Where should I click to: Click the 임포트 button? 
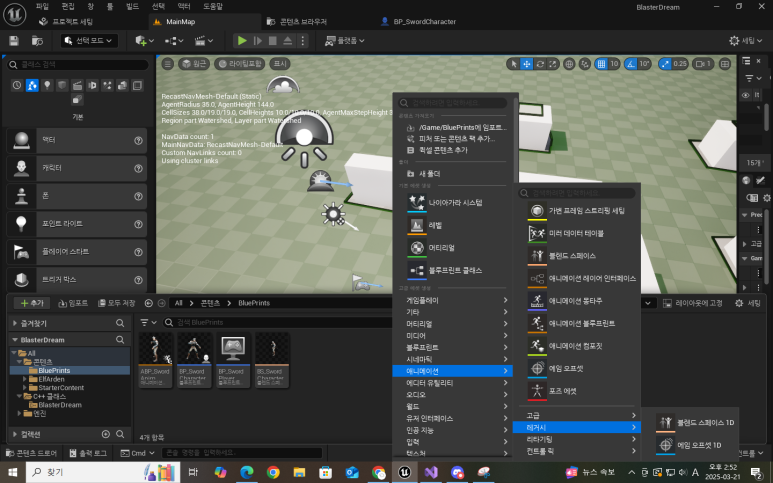click(x=73, y=303)
